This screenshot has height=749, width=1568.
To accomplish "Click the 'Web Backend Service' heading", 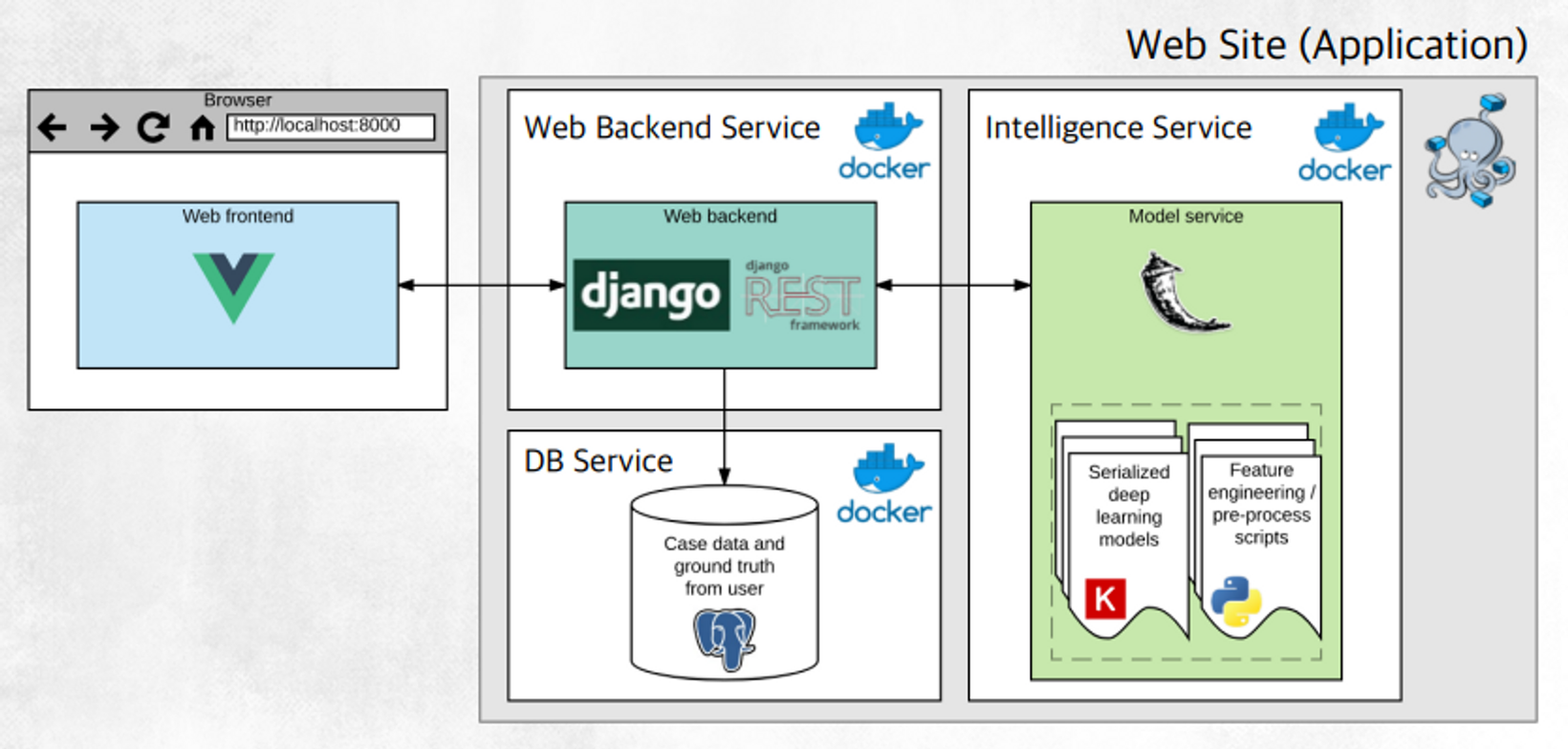I will [672, 127].
